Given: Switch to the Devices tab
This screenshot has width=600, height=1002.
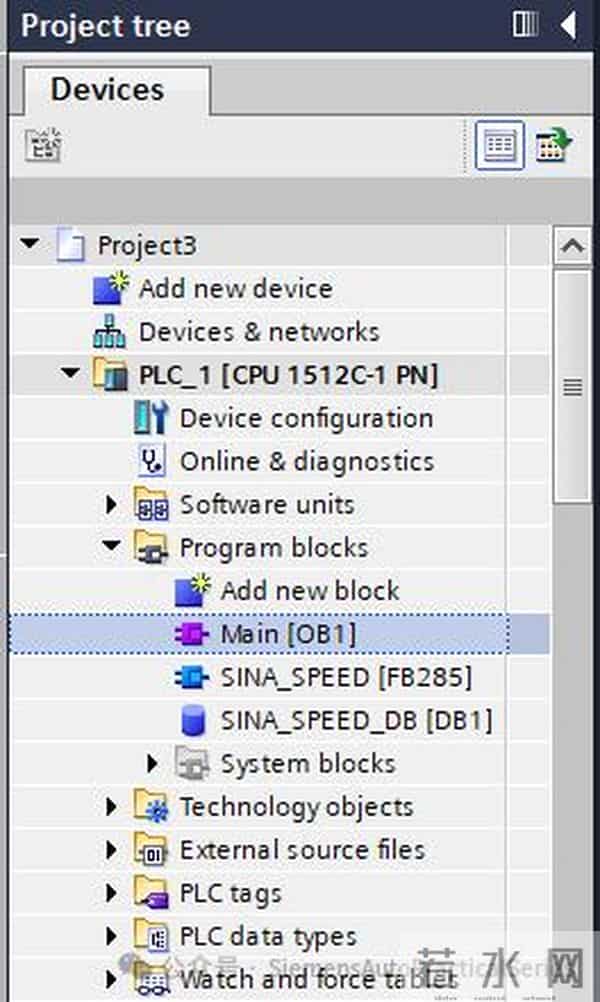Looking at the screenshot, I should [107, 90].
